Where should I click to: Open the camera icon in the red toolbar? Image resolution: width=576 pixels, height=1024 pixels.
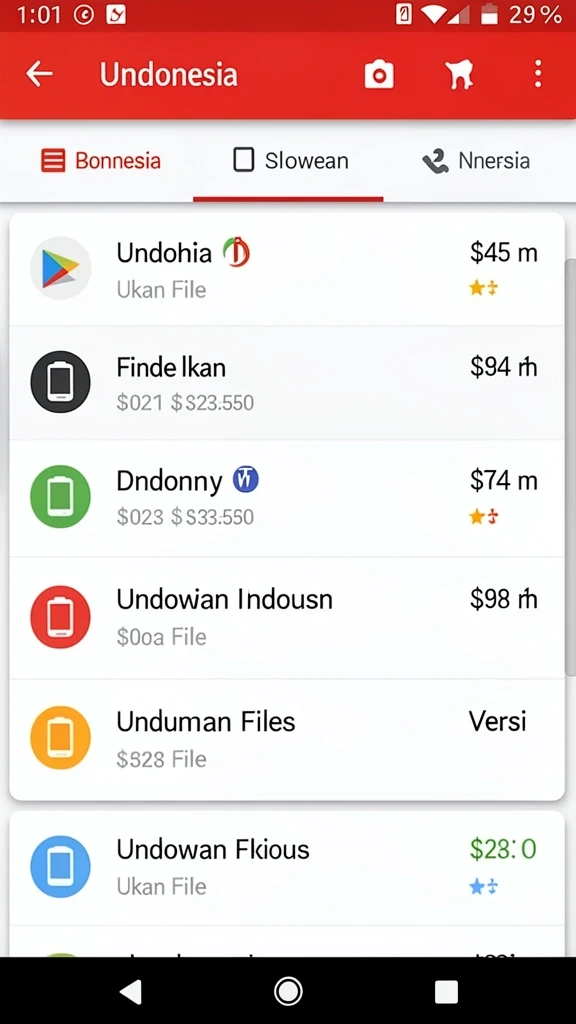click(379, 74)
